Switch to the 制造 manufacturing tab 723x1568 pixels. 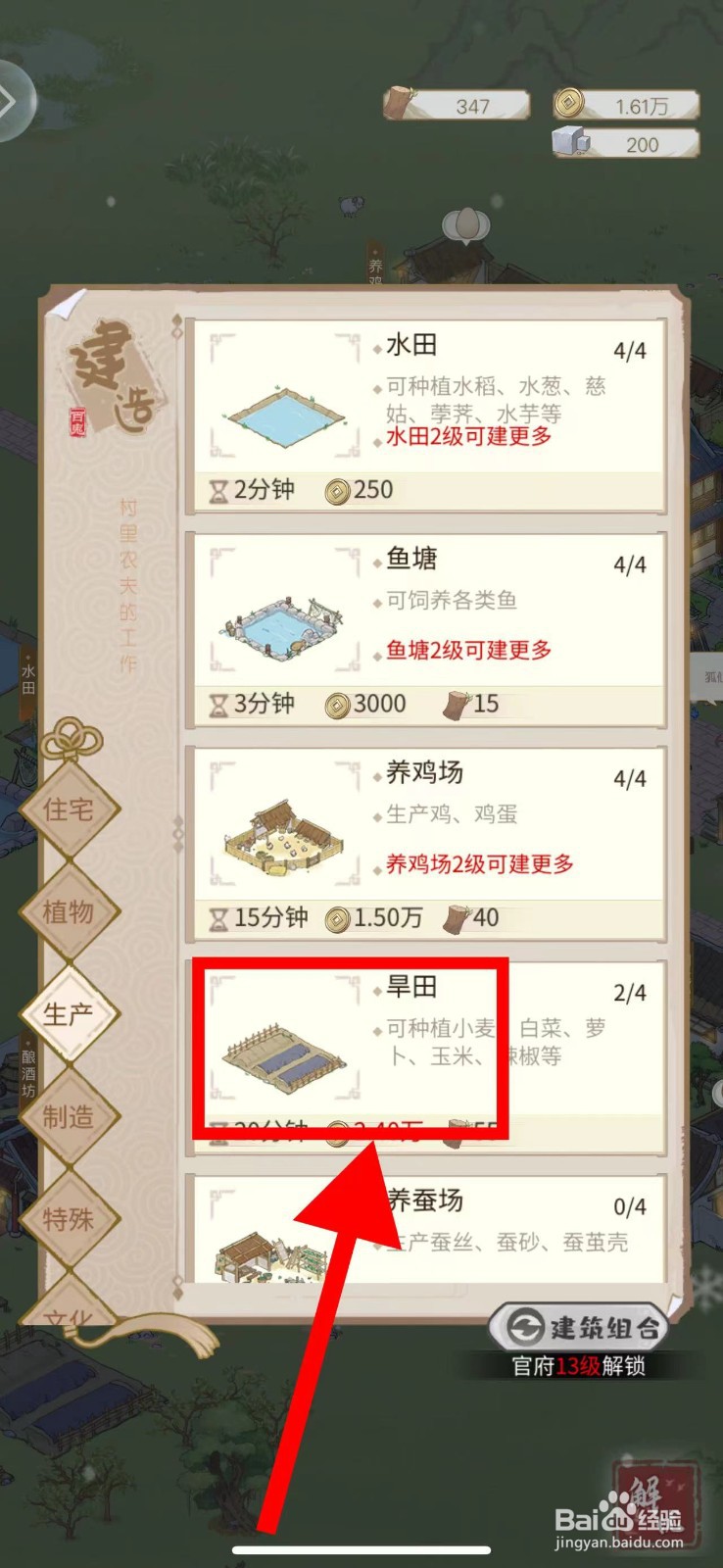tap(69, 1117)
